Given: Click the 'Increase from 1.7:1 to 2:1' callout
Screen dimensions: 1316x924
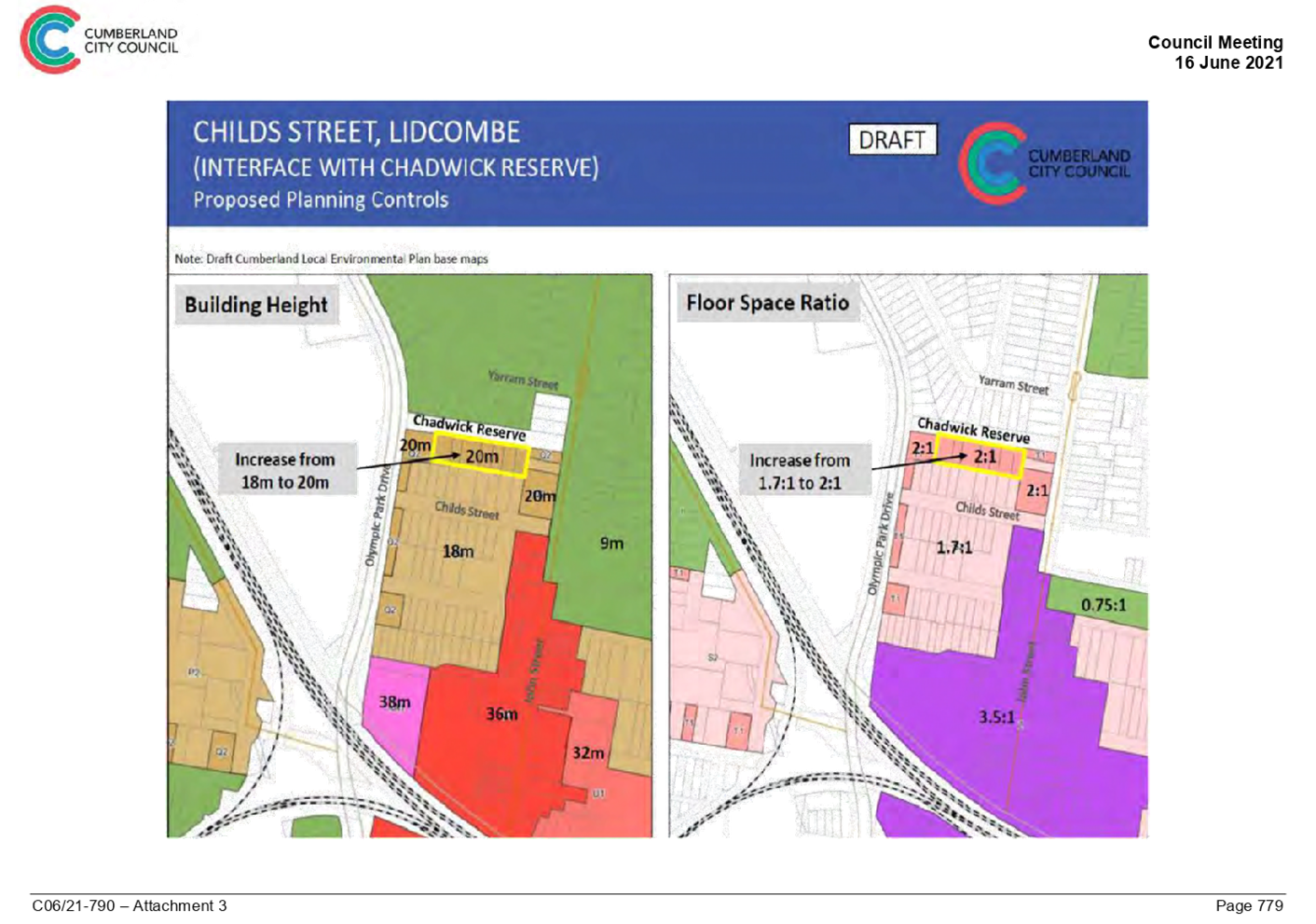Looking at the screenshot, I should point(799,471).
